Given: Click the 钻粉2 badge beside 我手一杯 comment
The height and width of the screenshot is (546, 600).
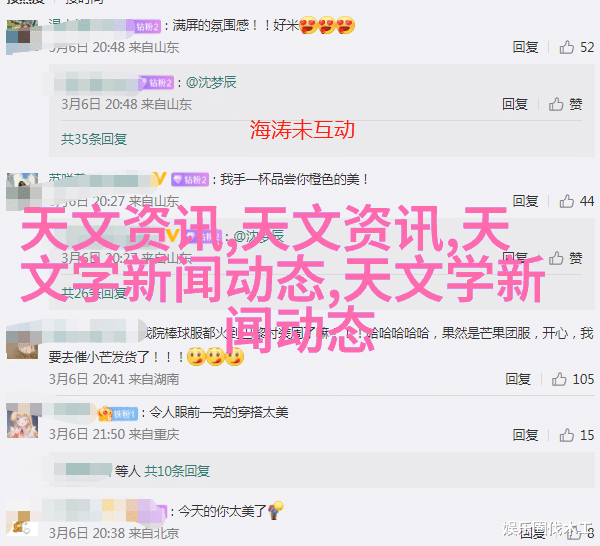Looking at the screenshot, I should tap(190, 179).
